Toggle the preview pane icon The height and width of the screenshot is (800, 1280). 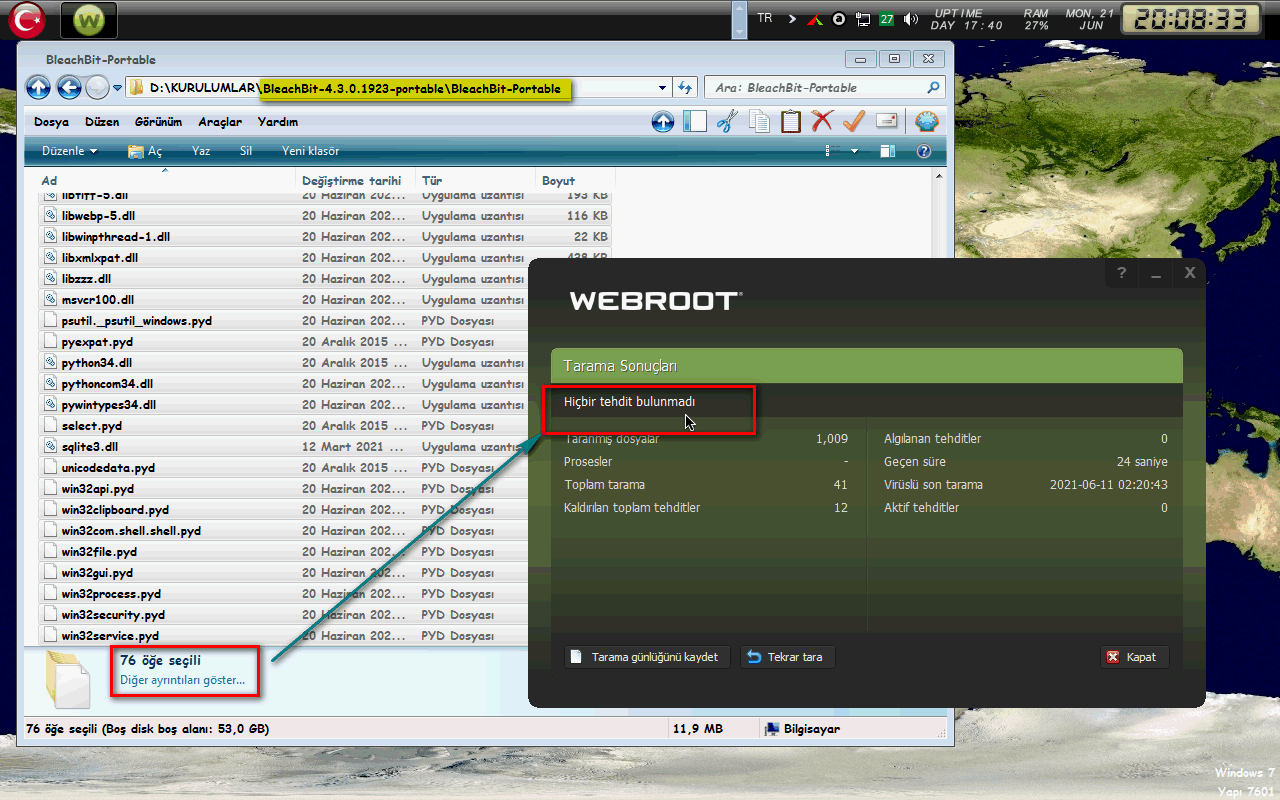pos(888,151)
